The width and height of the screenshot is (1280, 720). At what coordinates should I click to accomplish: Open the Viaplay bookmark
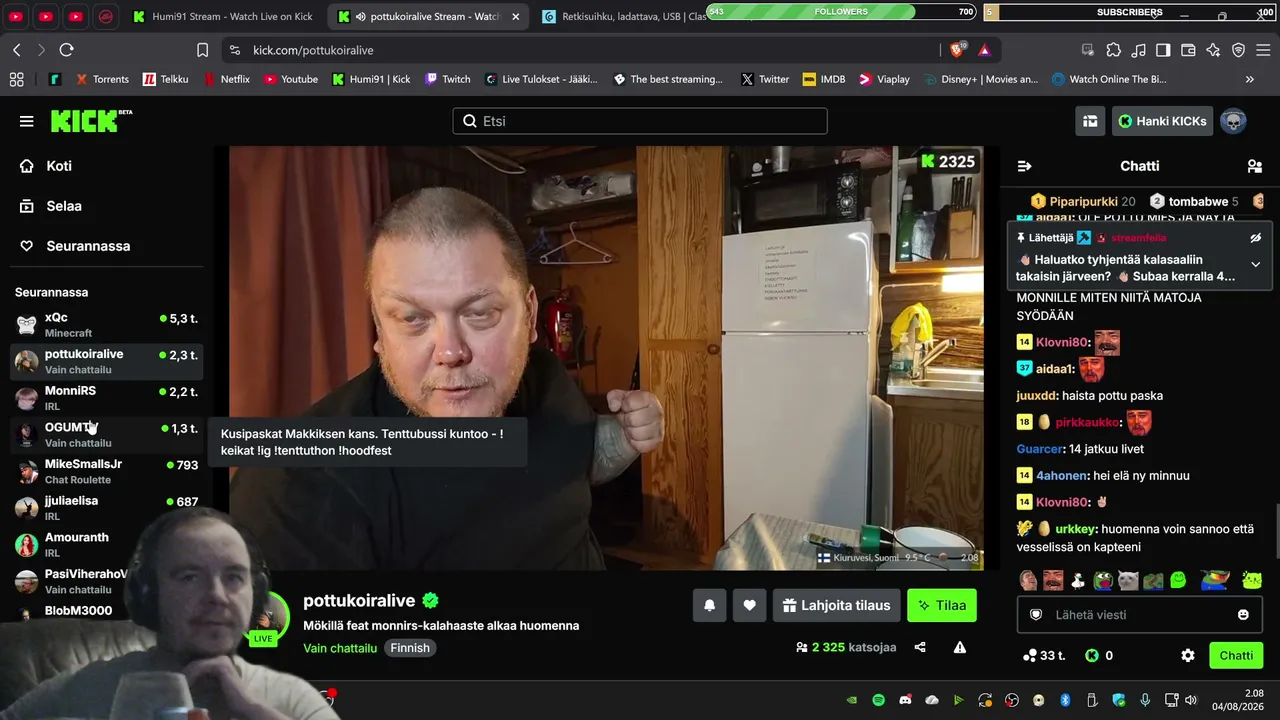coord(884,79)
